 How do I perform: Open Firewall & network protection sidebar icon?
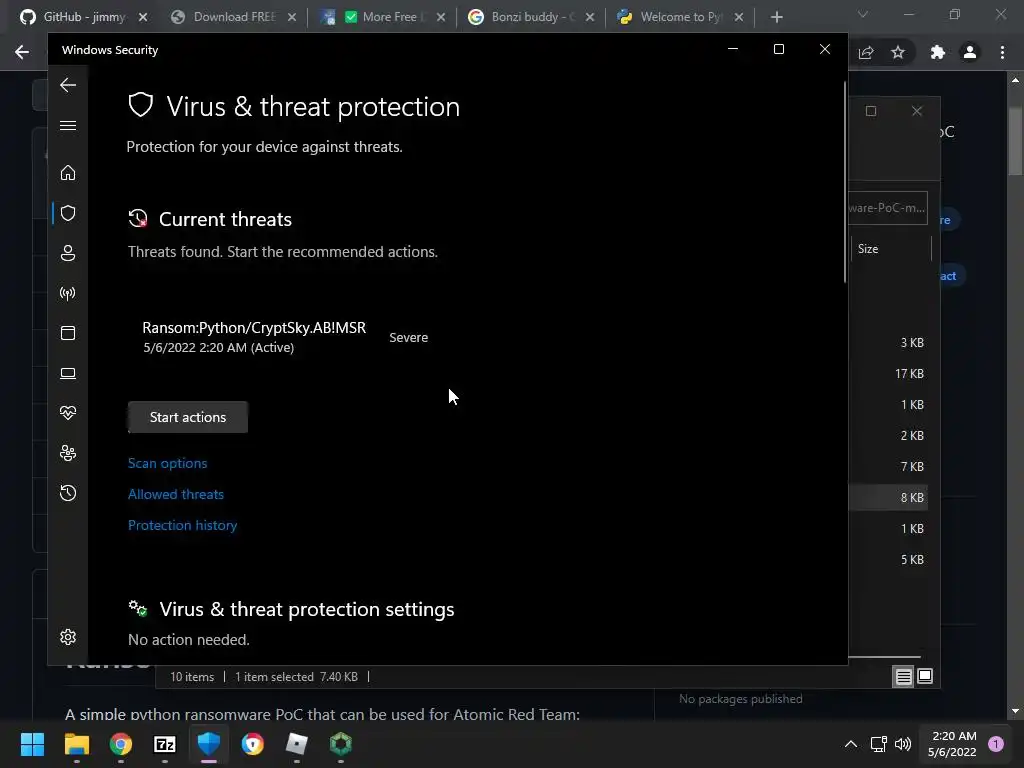[x=68, y=293]
